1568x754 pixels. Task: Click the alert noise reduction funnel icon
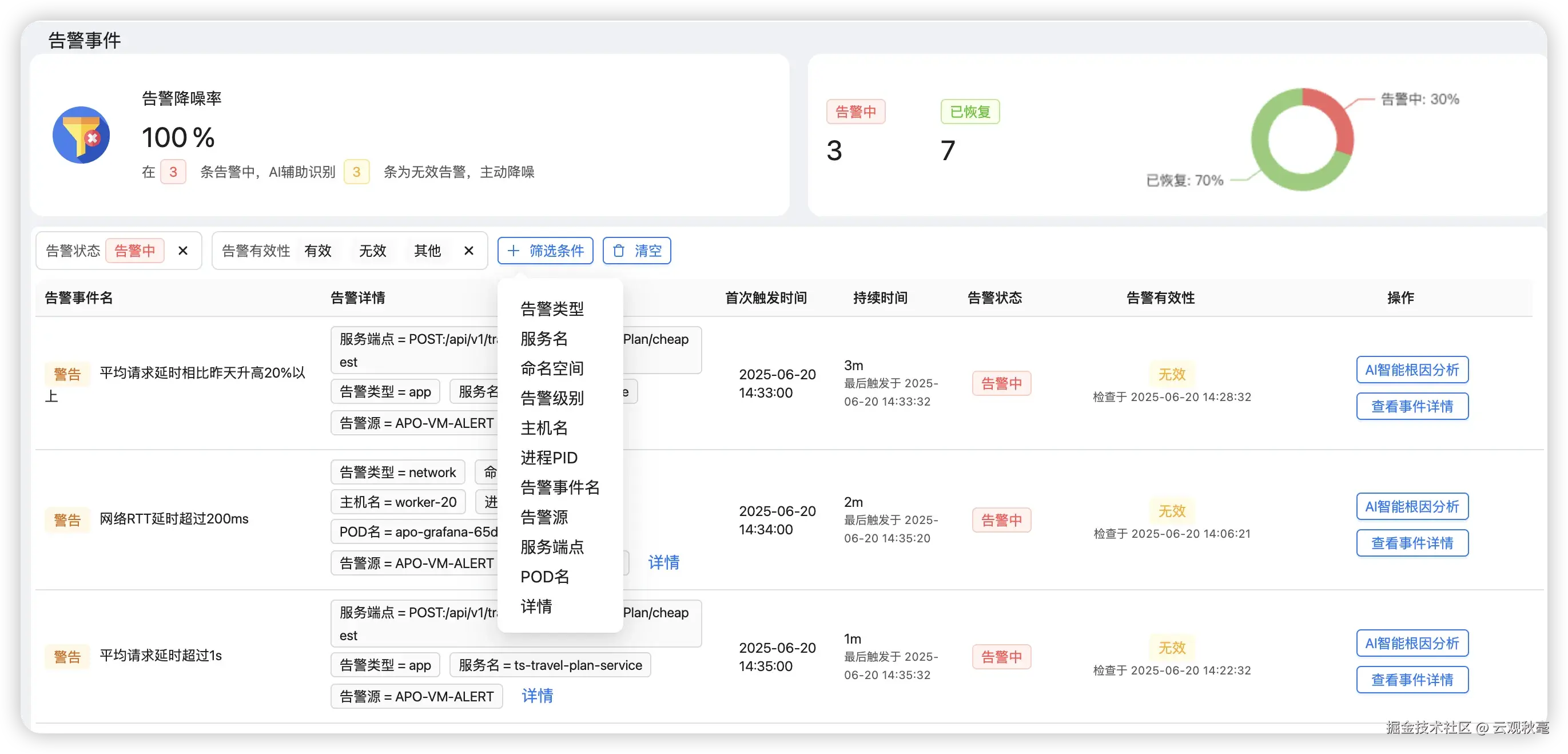(x=81, y=135)
